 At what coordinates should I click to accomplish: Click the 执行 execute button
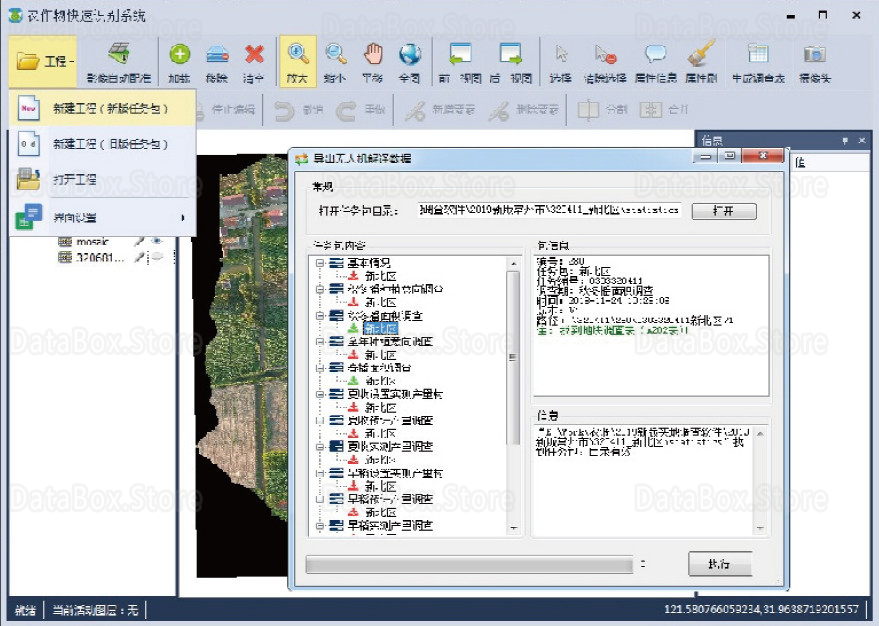[x=719, y=564]
